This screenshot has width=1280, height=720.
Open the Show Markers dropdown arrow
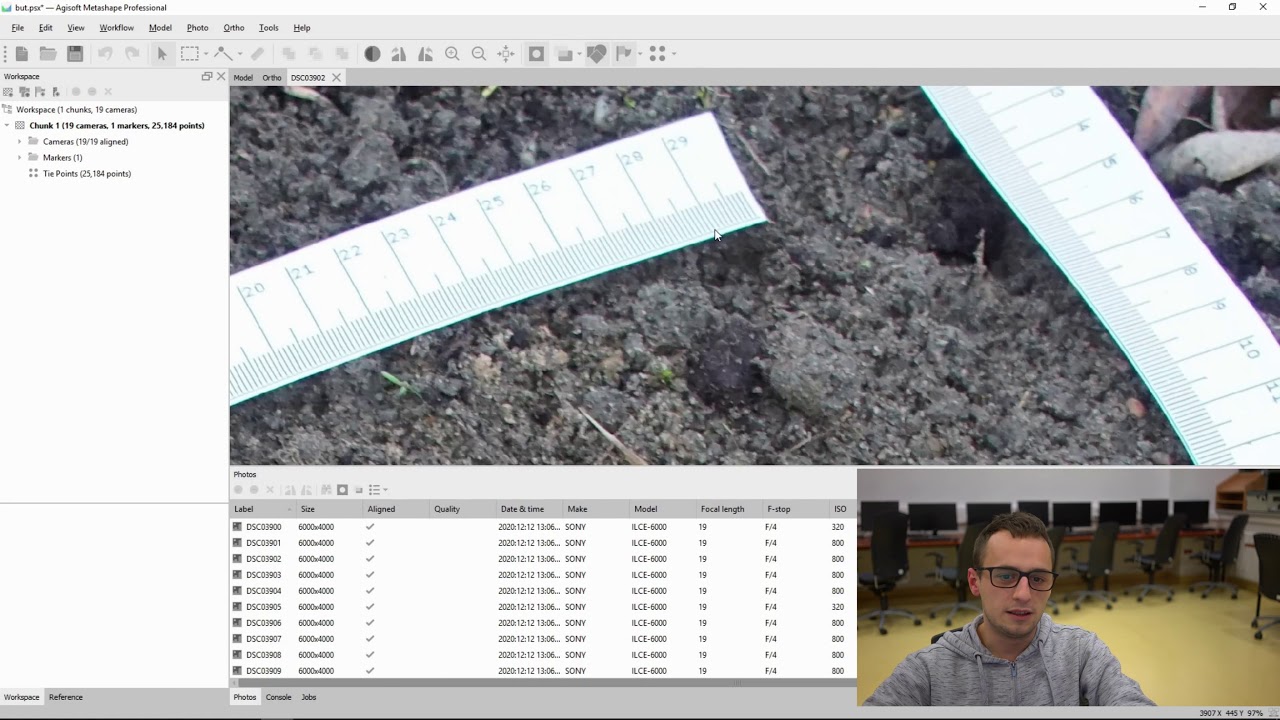coord(639,54)
